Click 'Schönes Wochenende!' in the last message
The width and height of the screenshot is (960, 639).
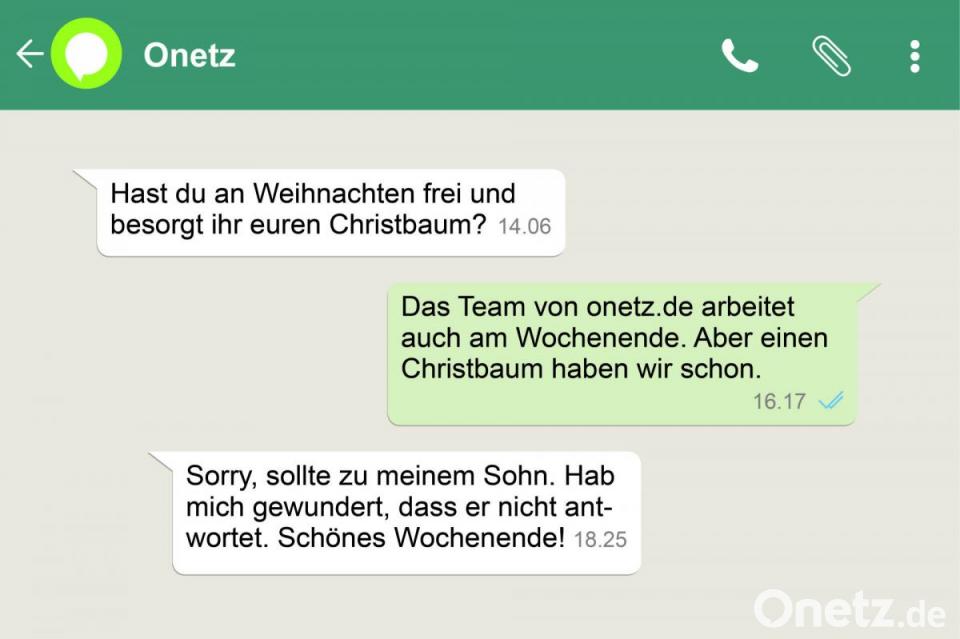click(x=421, y=537)
